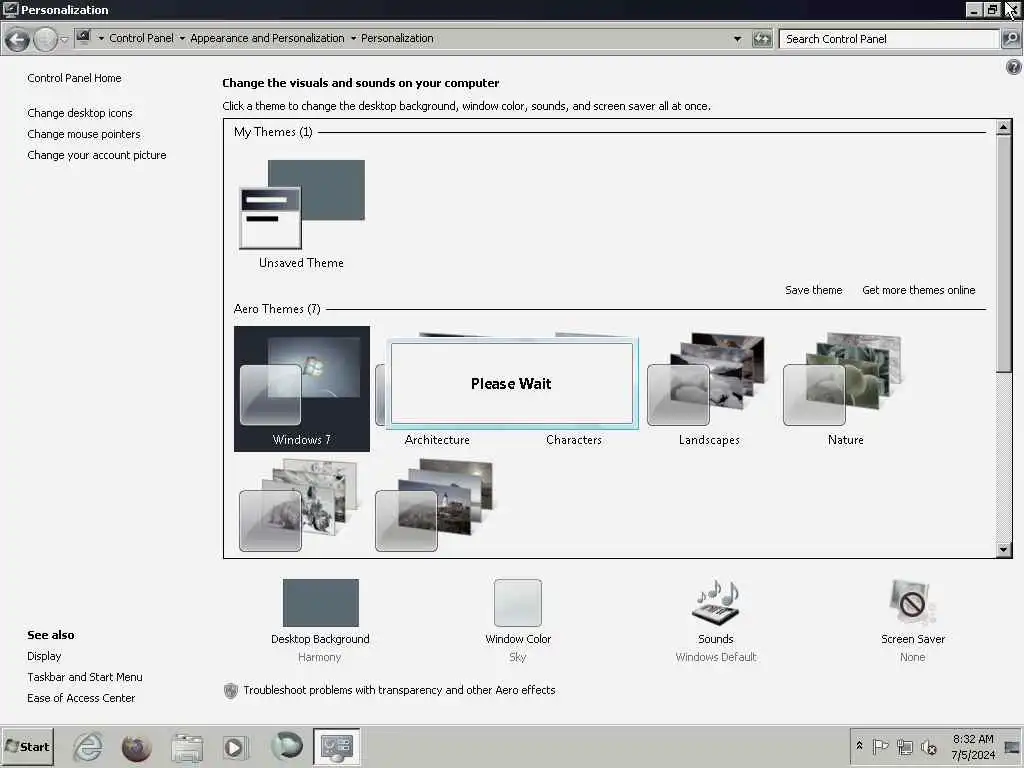The width and height of the screenshot is (1024, 768).
Task: Open Display under See also
Action: click(x=44, y=656)
